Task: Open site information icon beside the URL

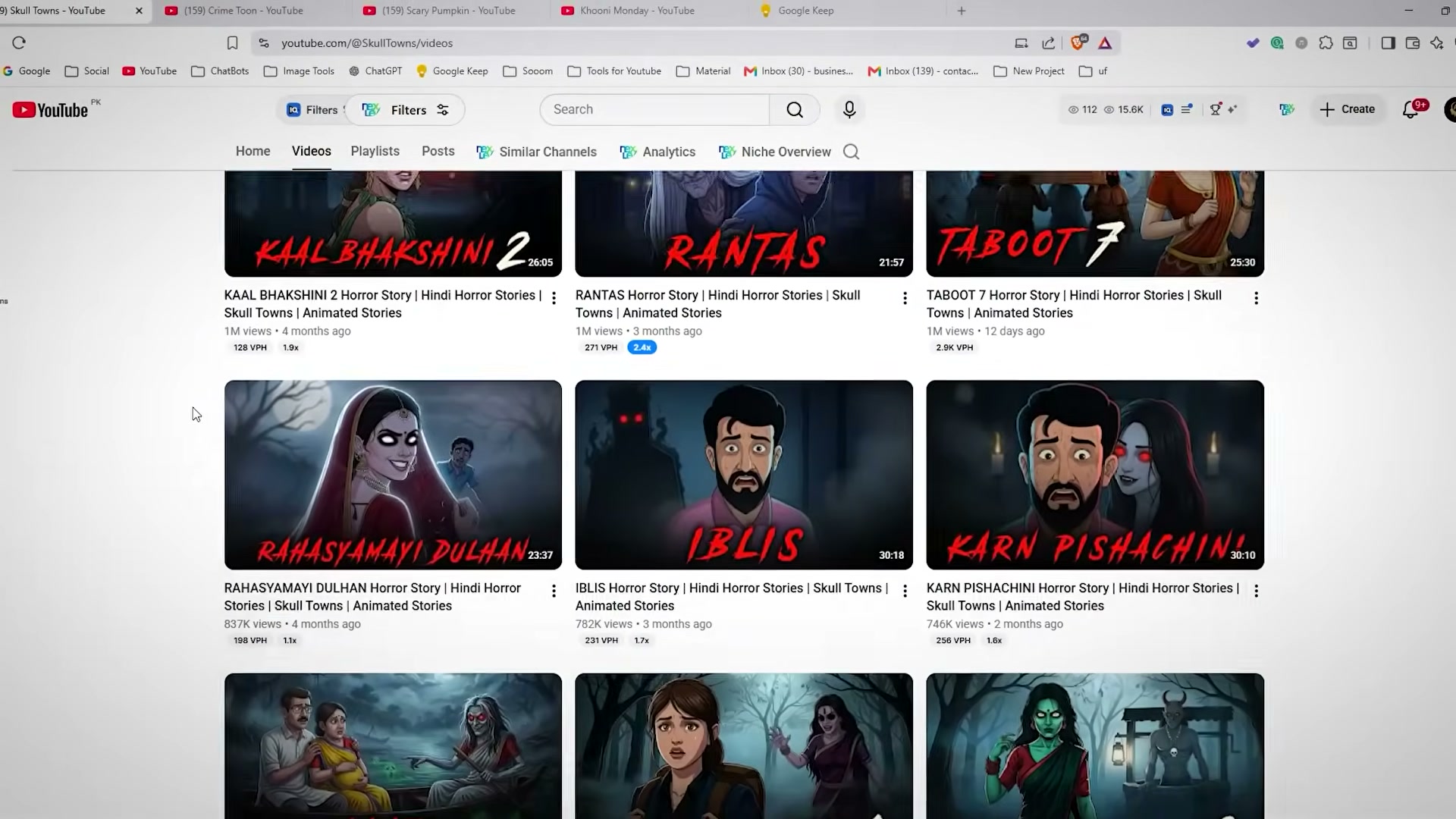Action: (264, 43)
